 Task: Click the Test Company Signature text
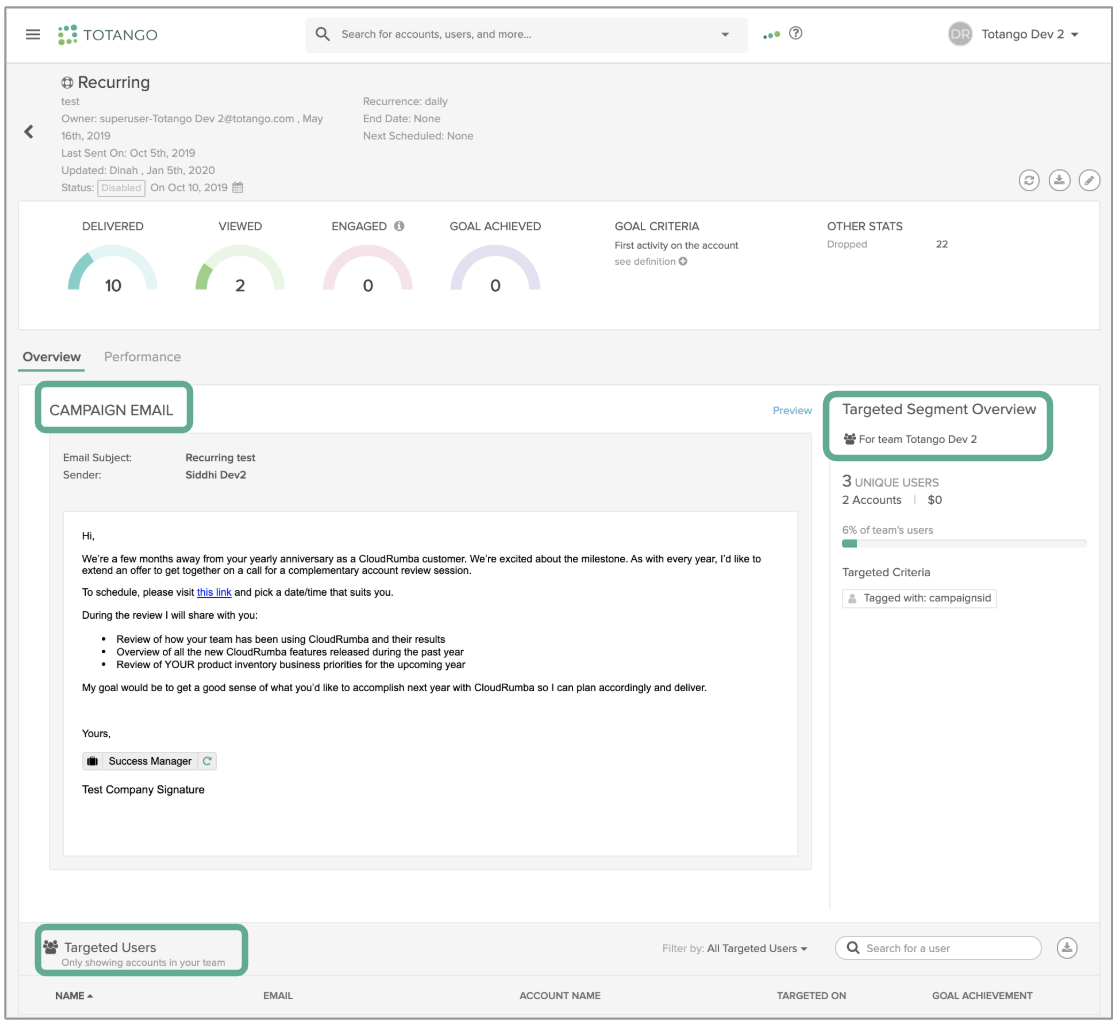pos(143,790)
